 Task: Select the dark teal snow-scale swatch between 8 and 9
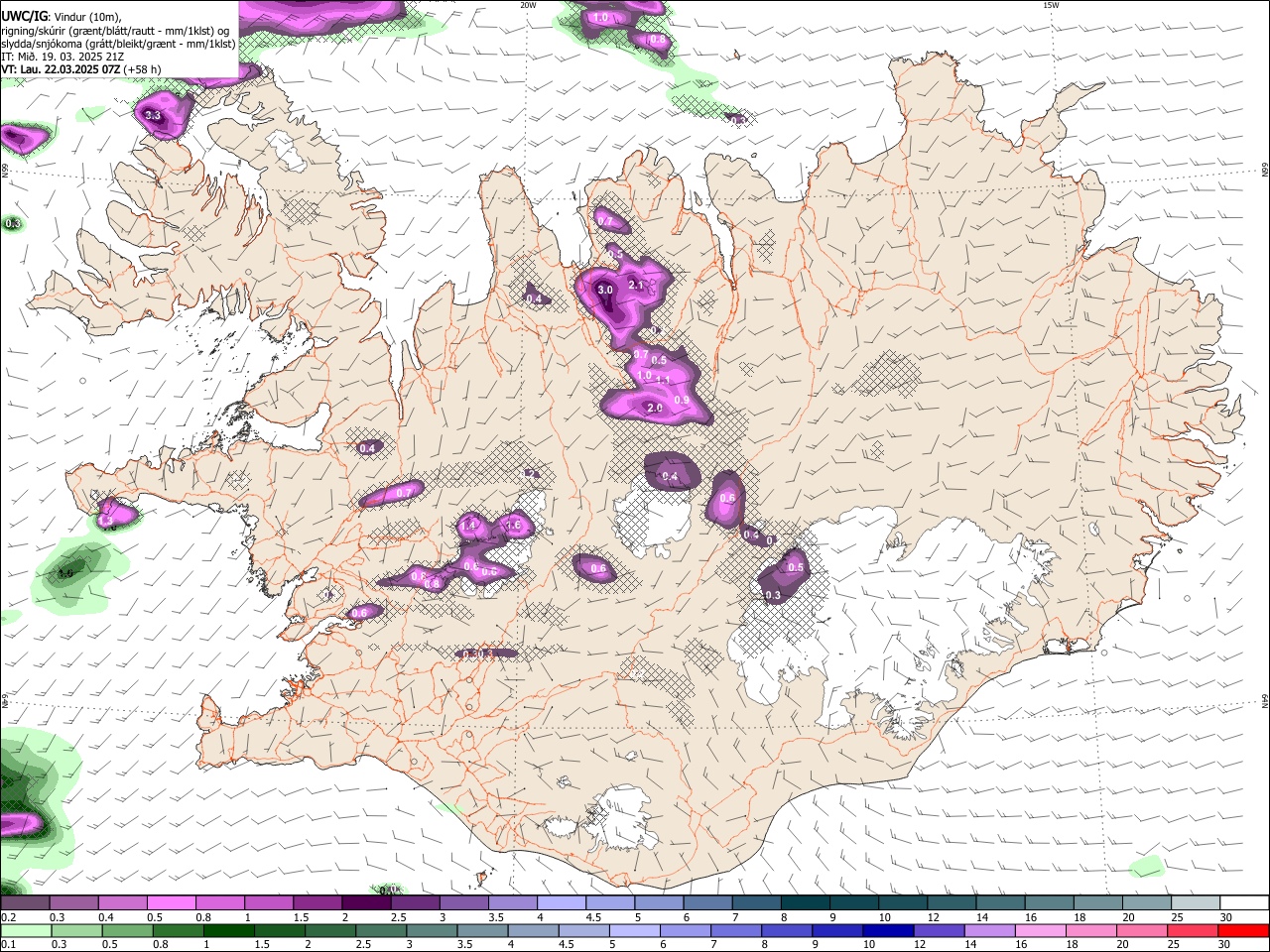tap(806, 903)
